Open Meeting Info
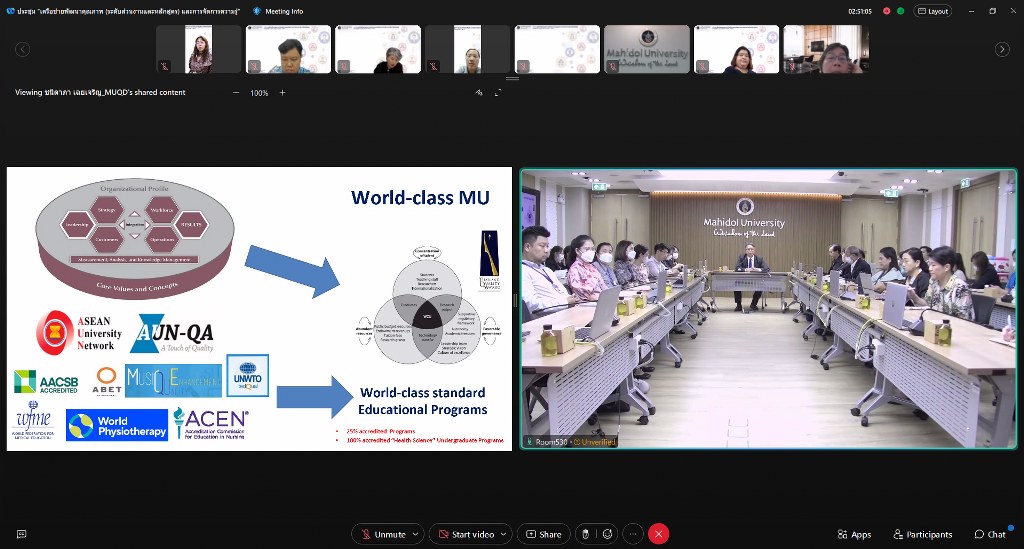 click(x=278, y=11)
